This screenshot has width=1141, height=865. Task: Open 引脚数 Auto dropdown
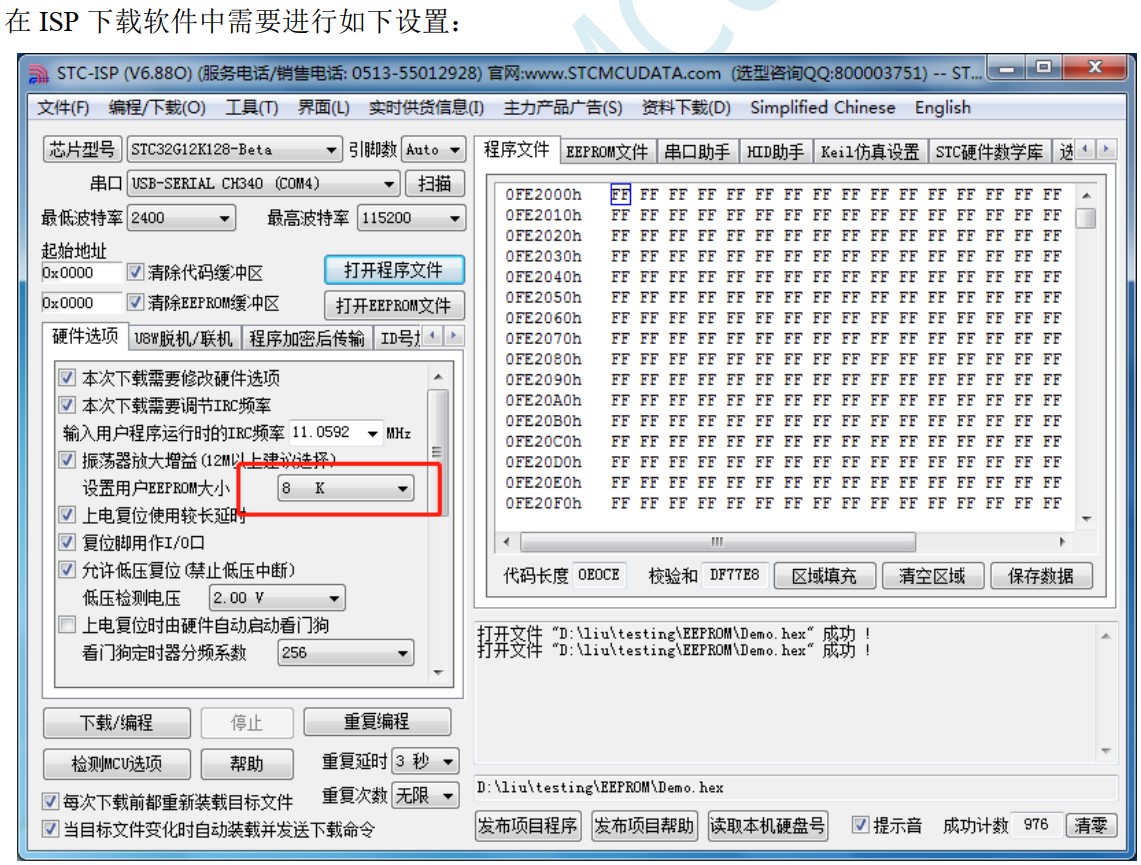pyautogui.click(x=434, y=150)
